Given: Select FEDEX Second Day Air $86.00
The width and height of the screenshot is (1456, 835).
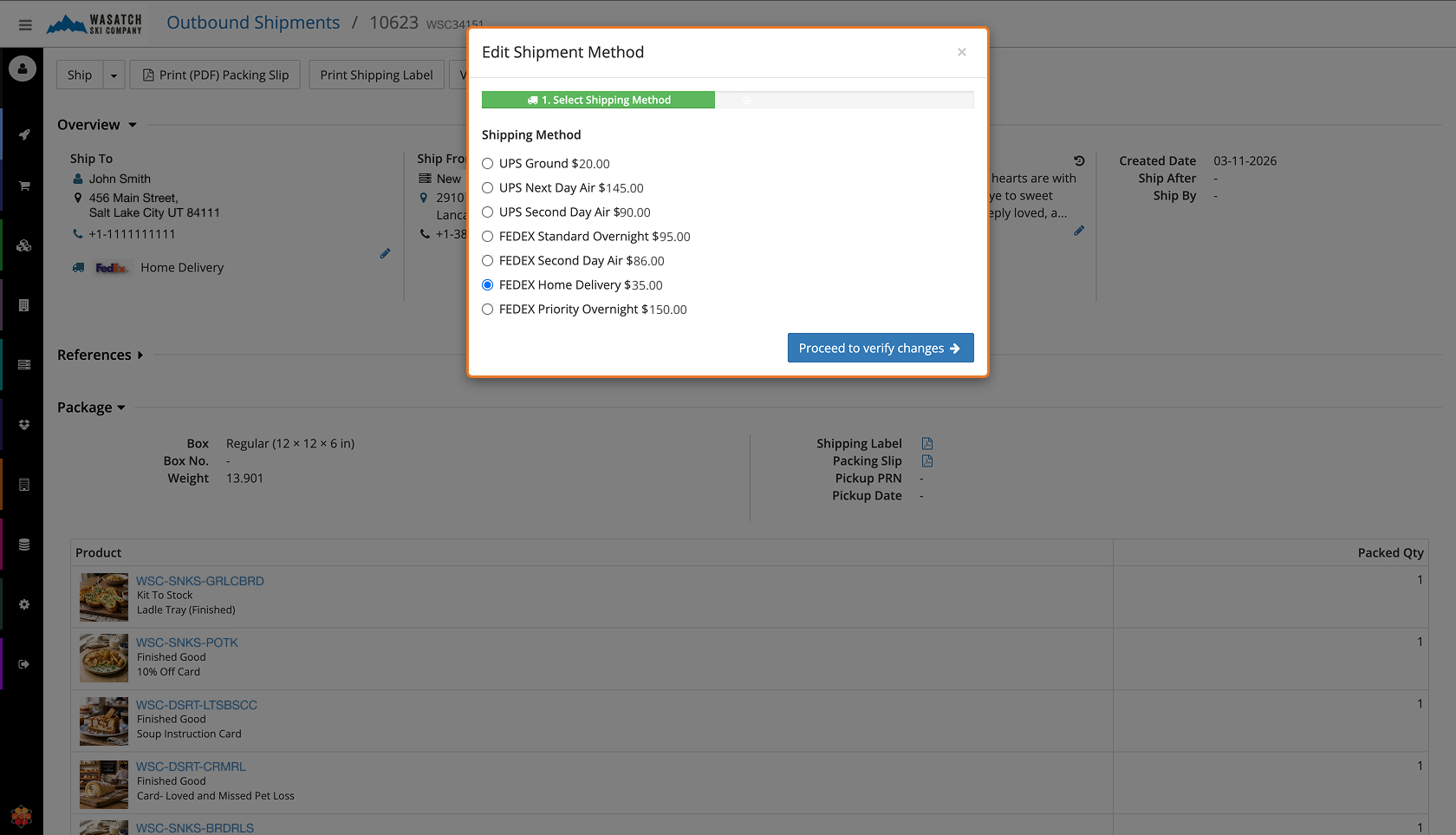Looking at the screenshot, I should click(x=488, y=261).
